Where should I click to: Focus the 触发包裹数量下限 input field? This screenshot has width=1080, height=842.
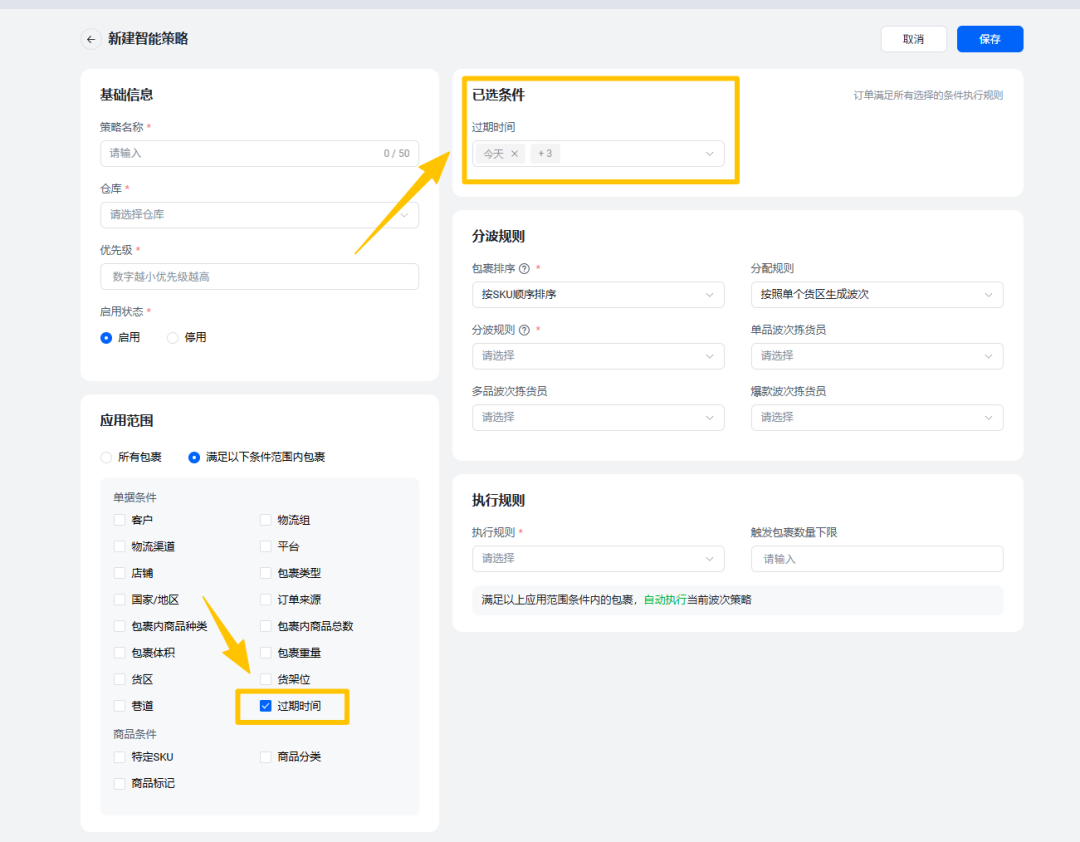[x=876, y=559]
